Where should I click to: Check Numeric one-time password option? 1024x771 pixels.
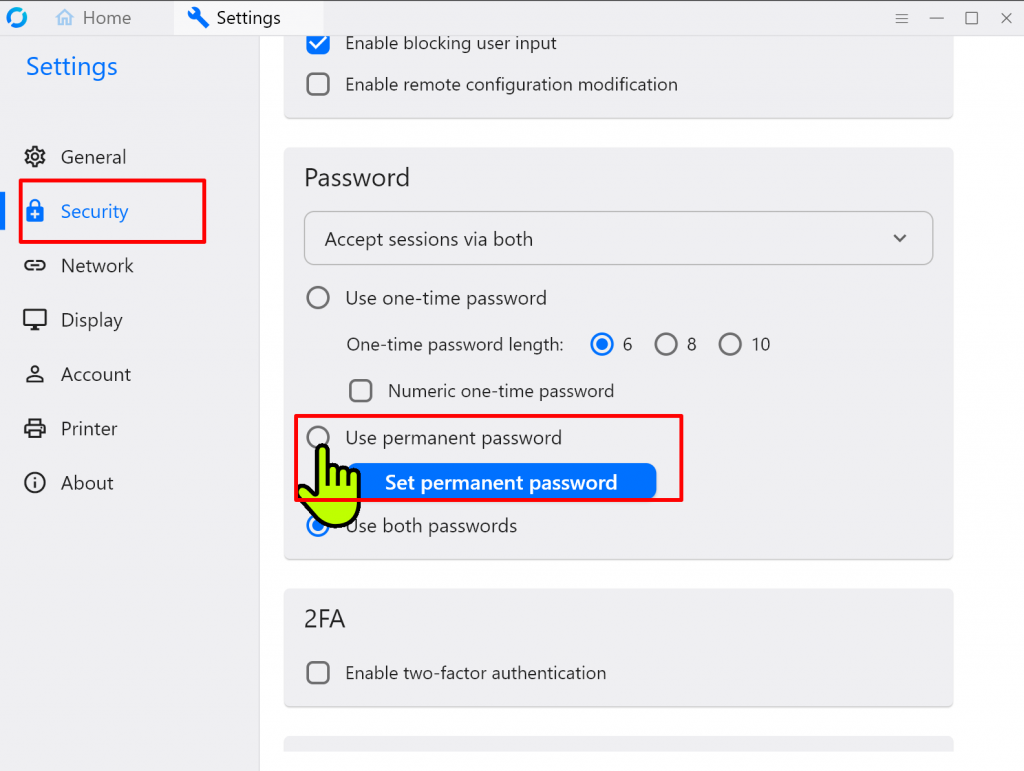click(x=360, y=391)
